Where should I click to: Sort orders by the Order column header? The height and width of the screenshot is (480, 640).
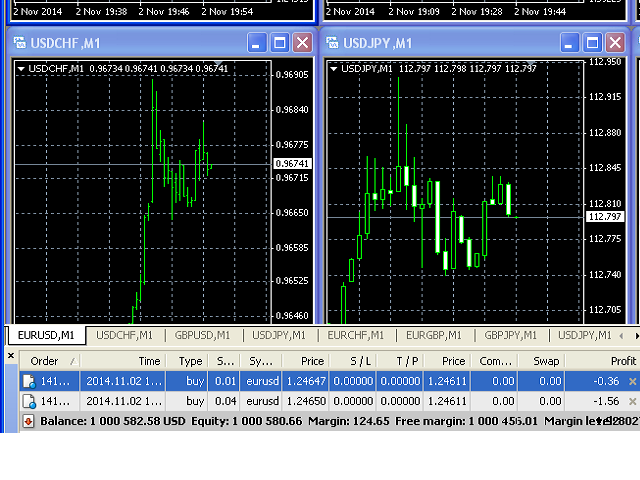point(45,361)
